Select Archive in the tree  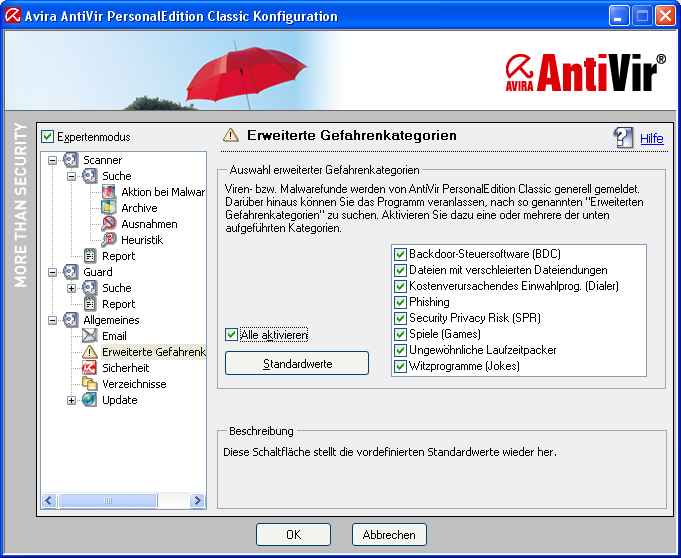[139, 208]
